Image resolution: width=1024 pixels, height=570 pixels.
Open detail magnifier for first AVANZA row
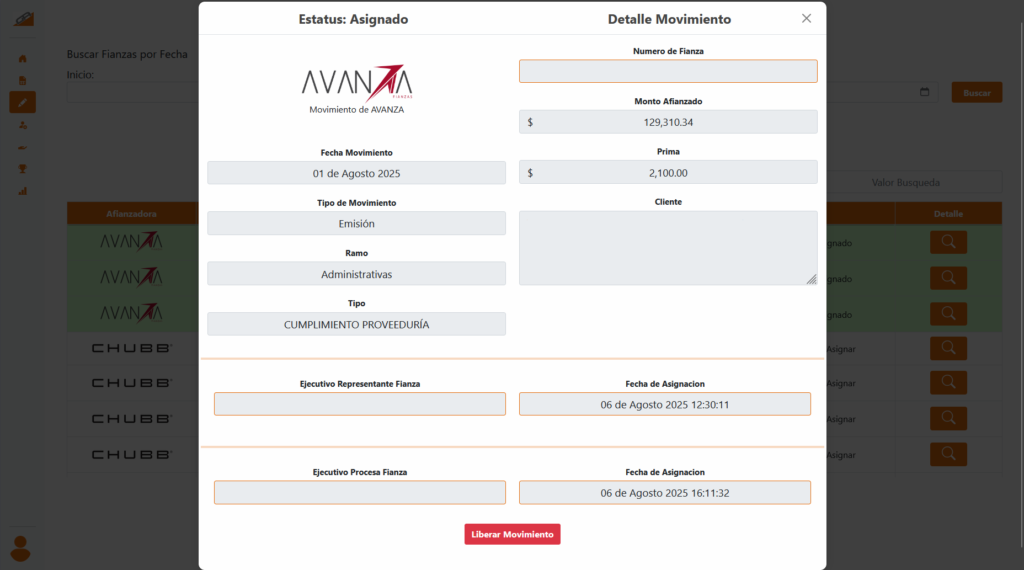coord(947,242)
